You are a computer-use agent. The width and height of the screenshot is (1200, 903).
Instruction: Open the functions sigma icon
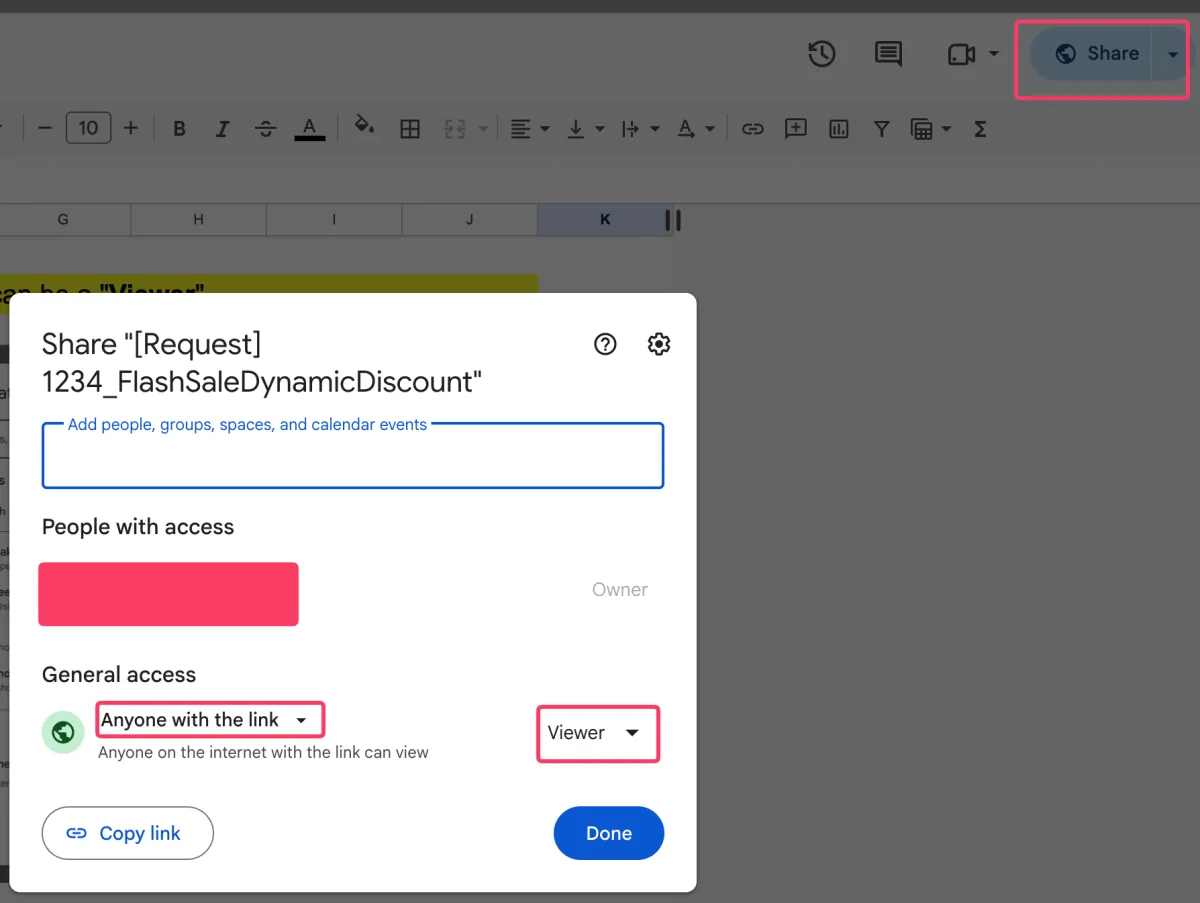[980, 128]
